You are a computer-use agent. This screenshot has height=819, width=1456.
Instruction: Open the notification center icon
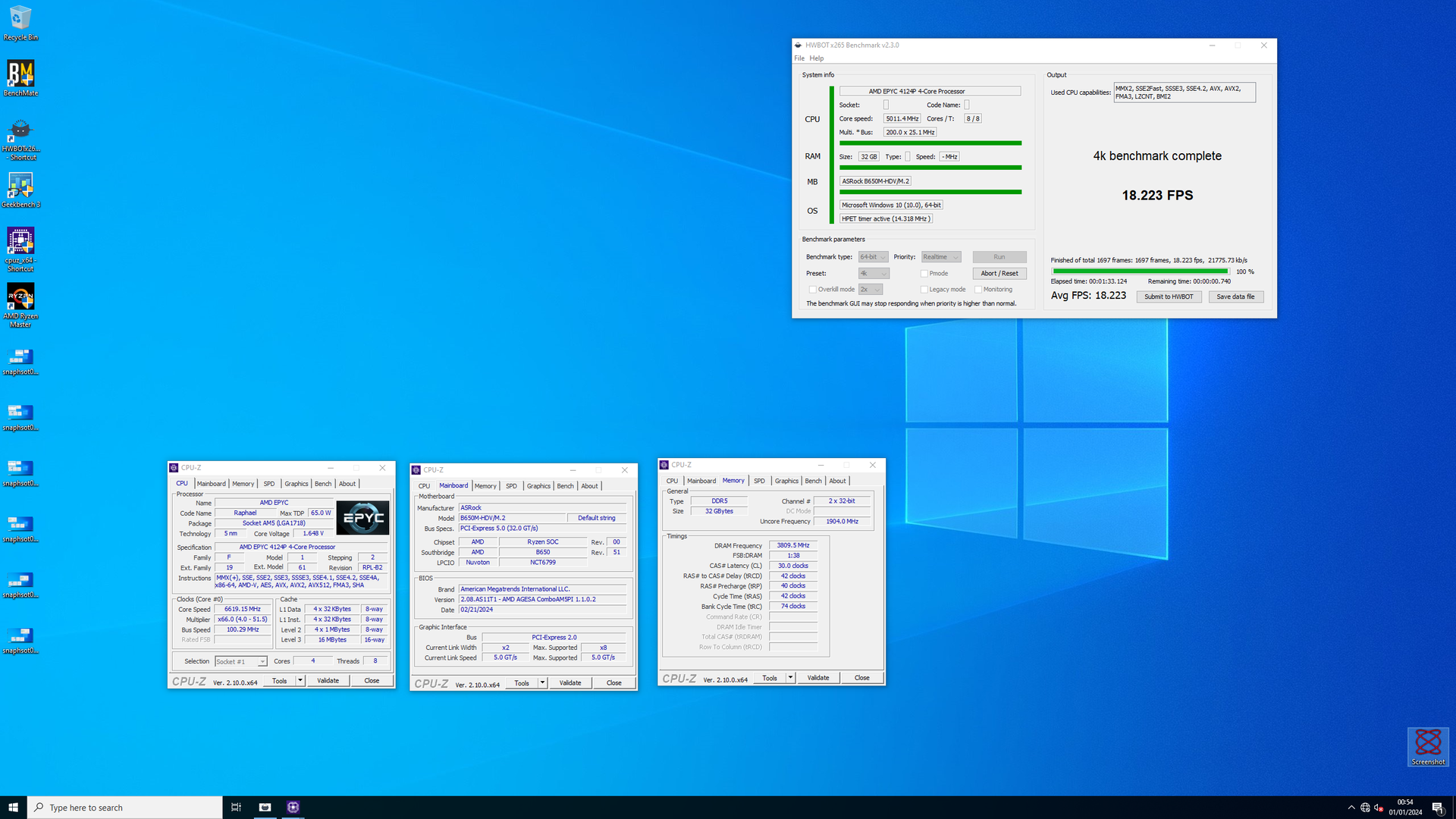[x=1438, y=808]
